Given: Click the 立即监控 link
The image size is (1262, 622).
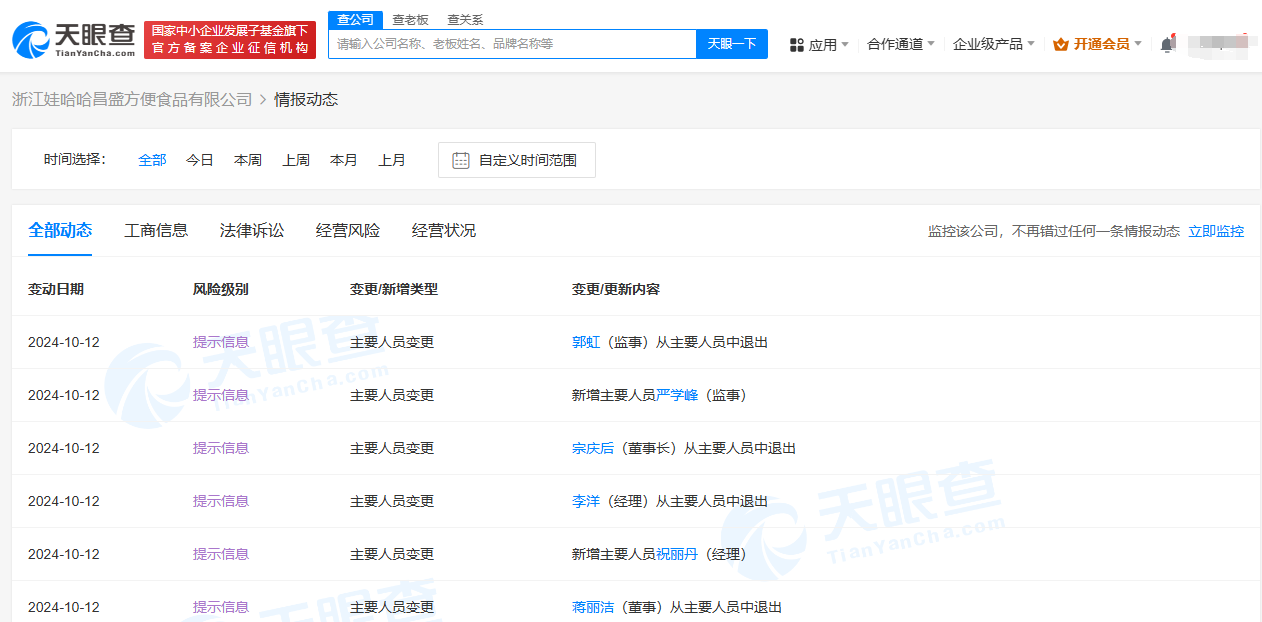Looking at the screenshot, I should 1216,231.
